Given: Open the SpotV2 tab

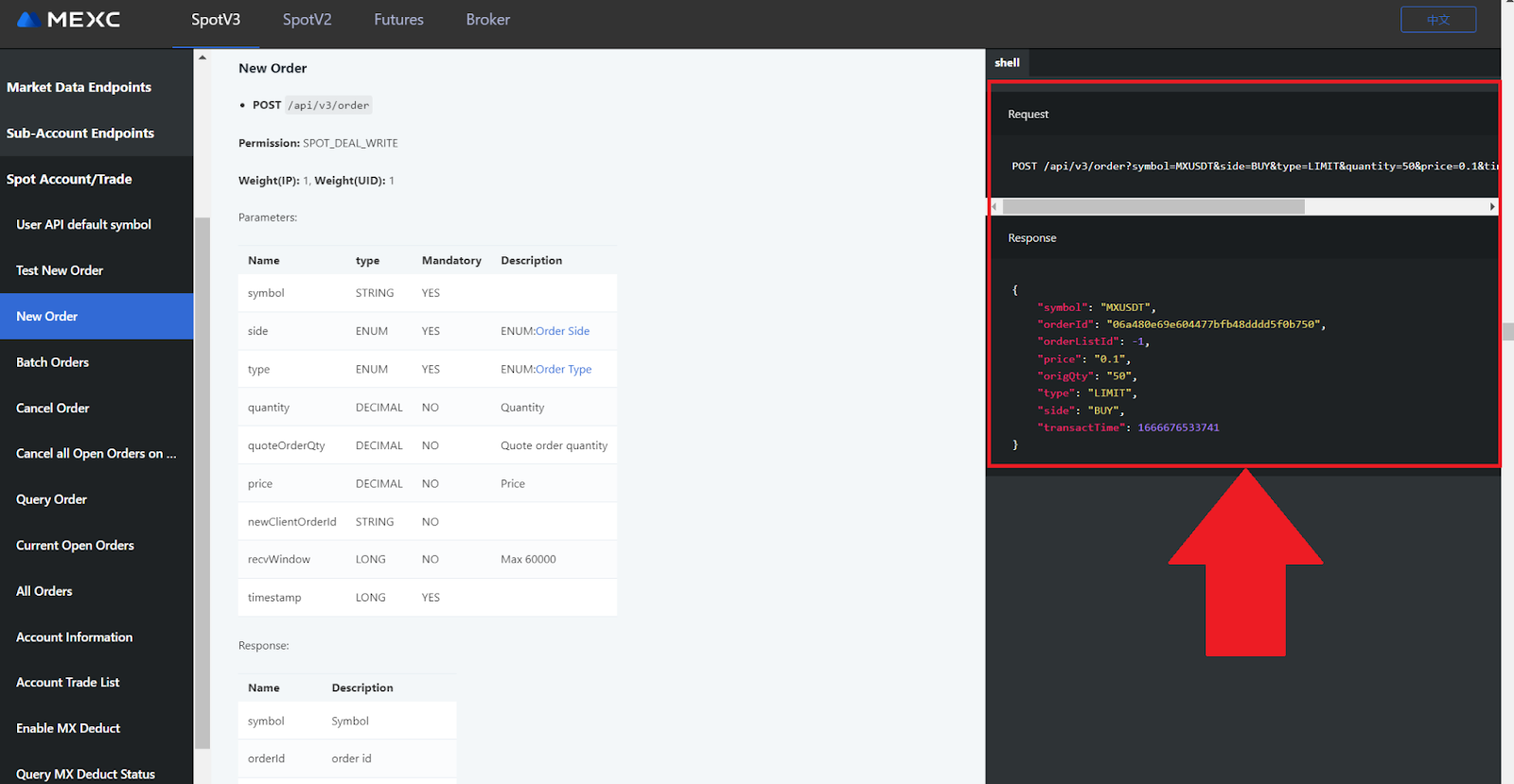Looking at the screenshot, I should click(x=308, y=20).
